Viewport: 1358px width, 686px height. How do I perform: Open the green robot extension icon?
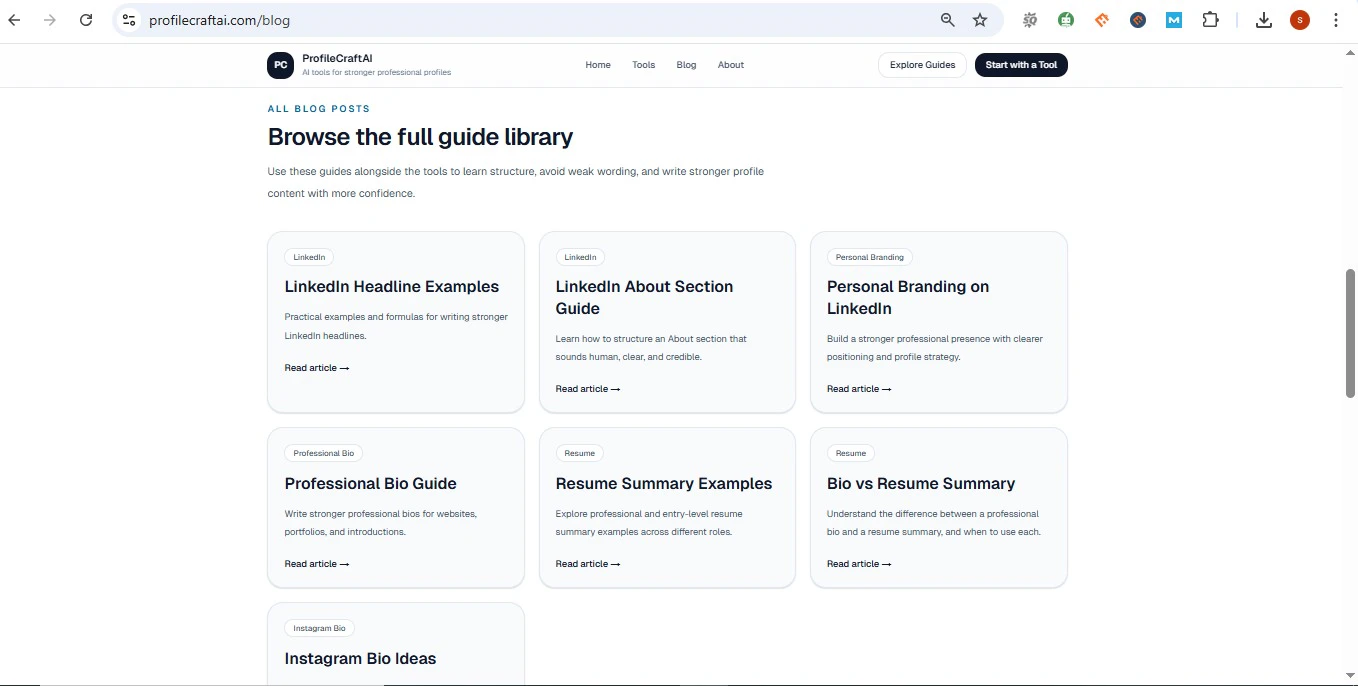(x=1066, y=20)
